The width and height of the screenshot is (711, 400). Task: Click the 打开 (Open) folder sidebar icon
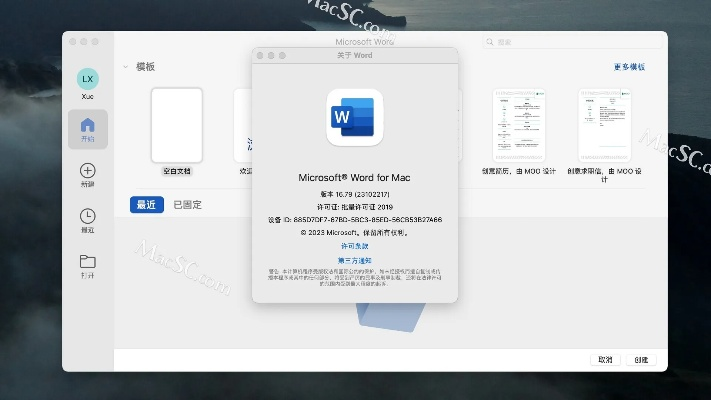point(87,262)
